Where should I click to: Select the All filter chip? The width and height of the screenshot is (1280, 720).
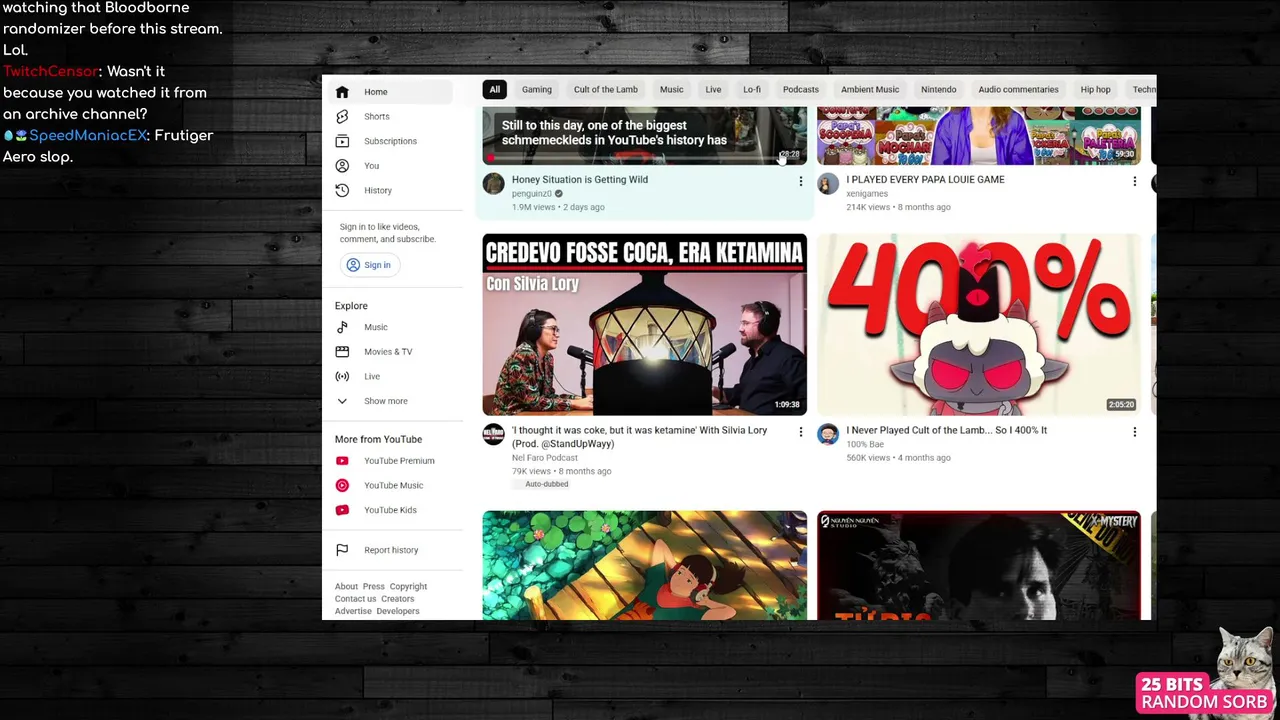point(494,89)
